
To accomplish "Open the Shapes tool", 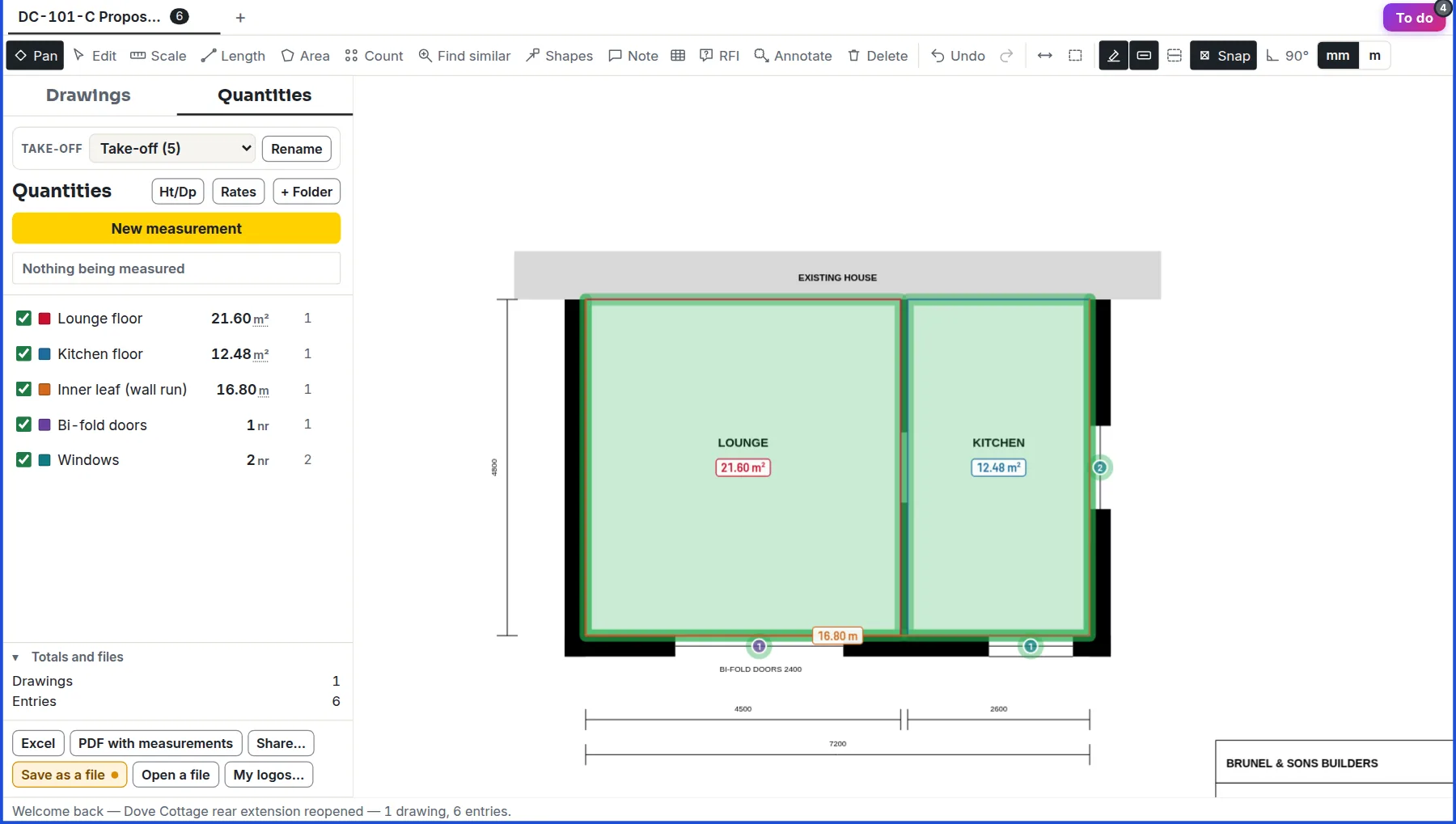I will pos(559,56).
